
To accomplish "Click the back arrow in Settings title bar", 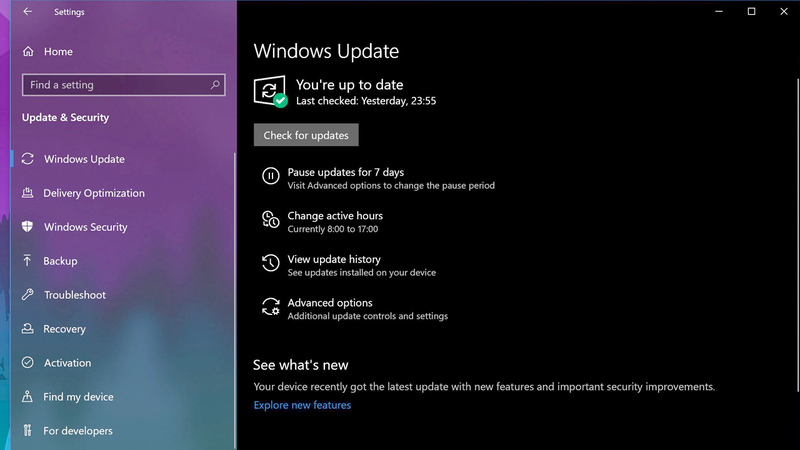I will (x=27, y=12).
